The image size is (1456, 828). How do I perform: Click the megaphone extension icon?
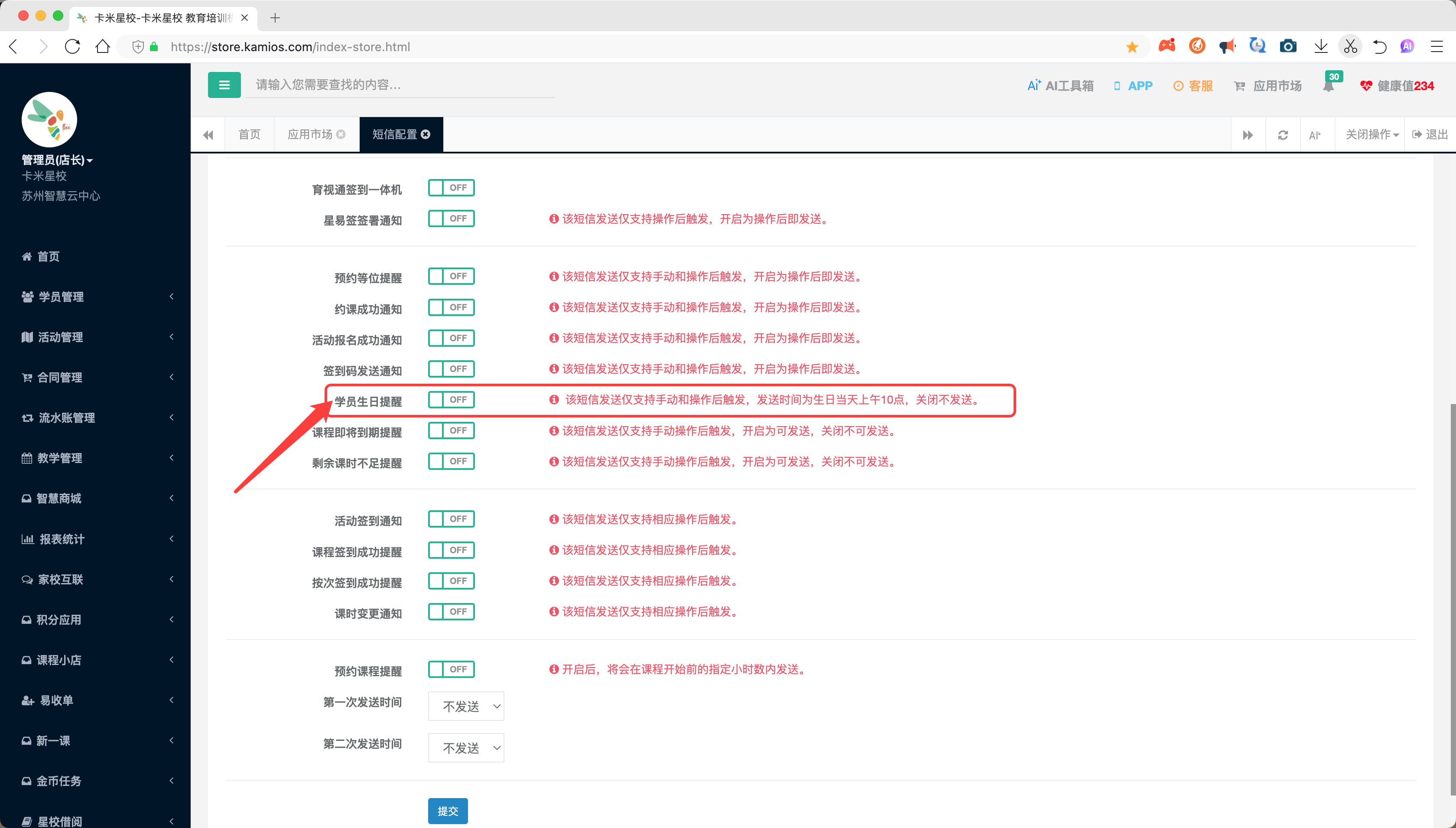[x=1228, y=47]
